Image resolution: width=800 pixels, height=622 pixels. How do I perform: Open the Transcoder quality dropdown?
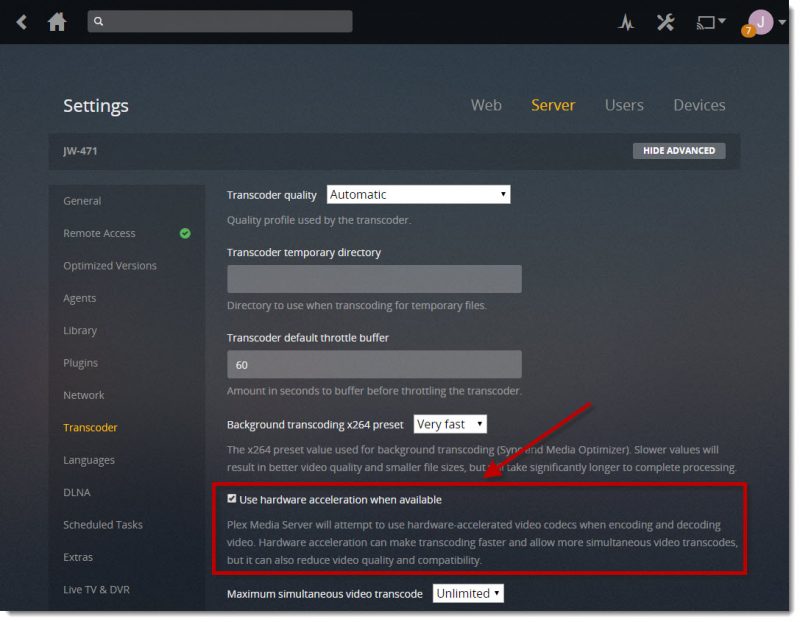tap(418, 194)
